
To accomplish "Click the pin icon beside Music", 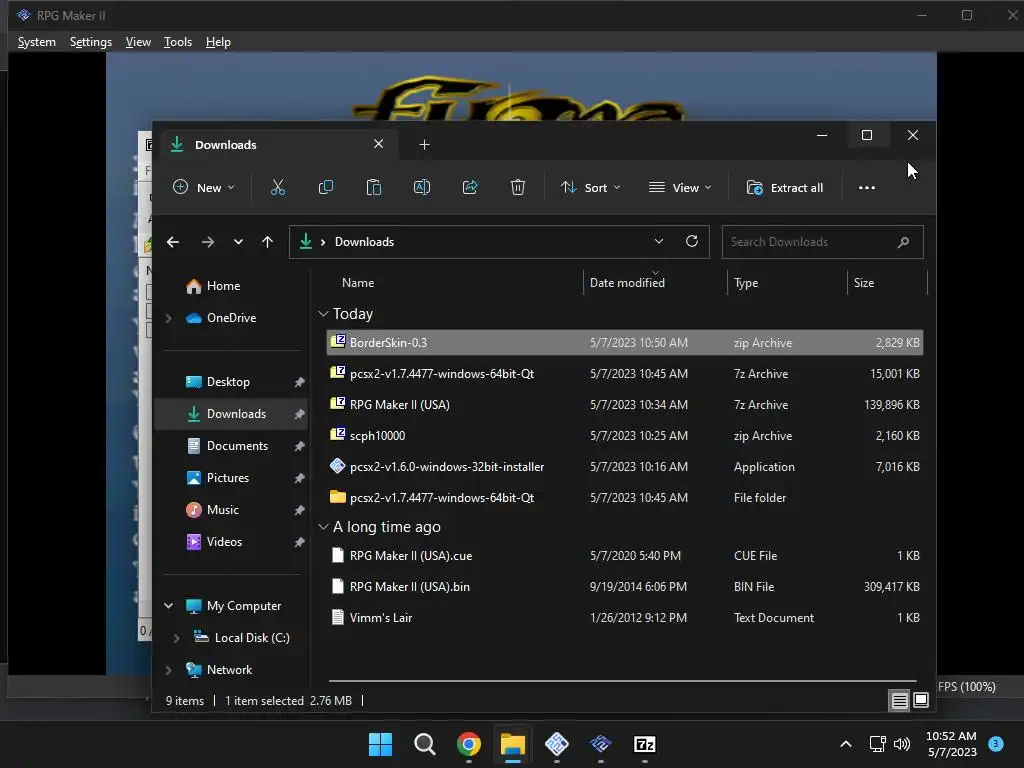I will [299, 510].
